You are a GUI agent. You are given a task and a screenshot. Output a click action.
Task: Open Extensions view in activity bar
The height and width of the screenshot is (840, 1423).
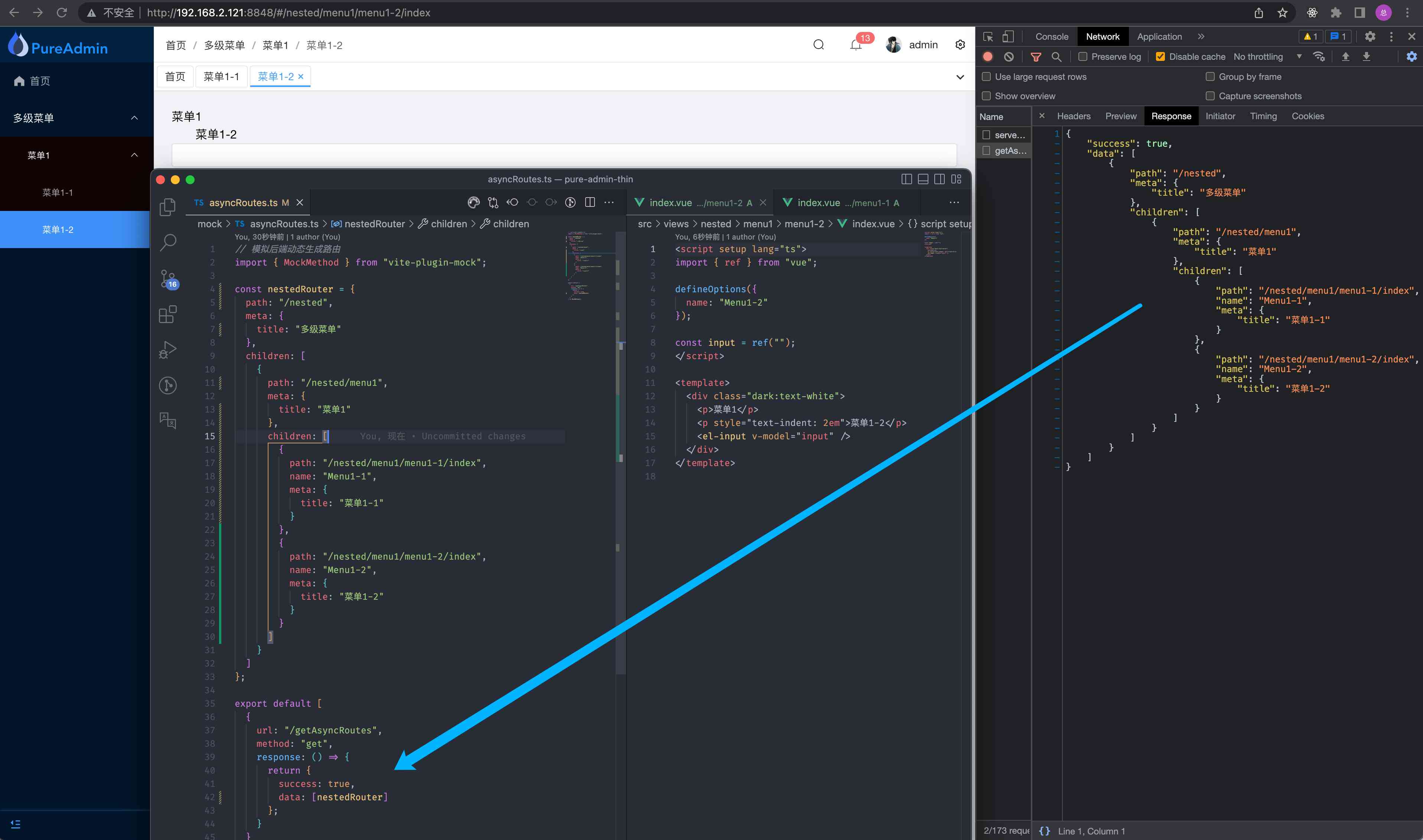click(x=168, y=314)
